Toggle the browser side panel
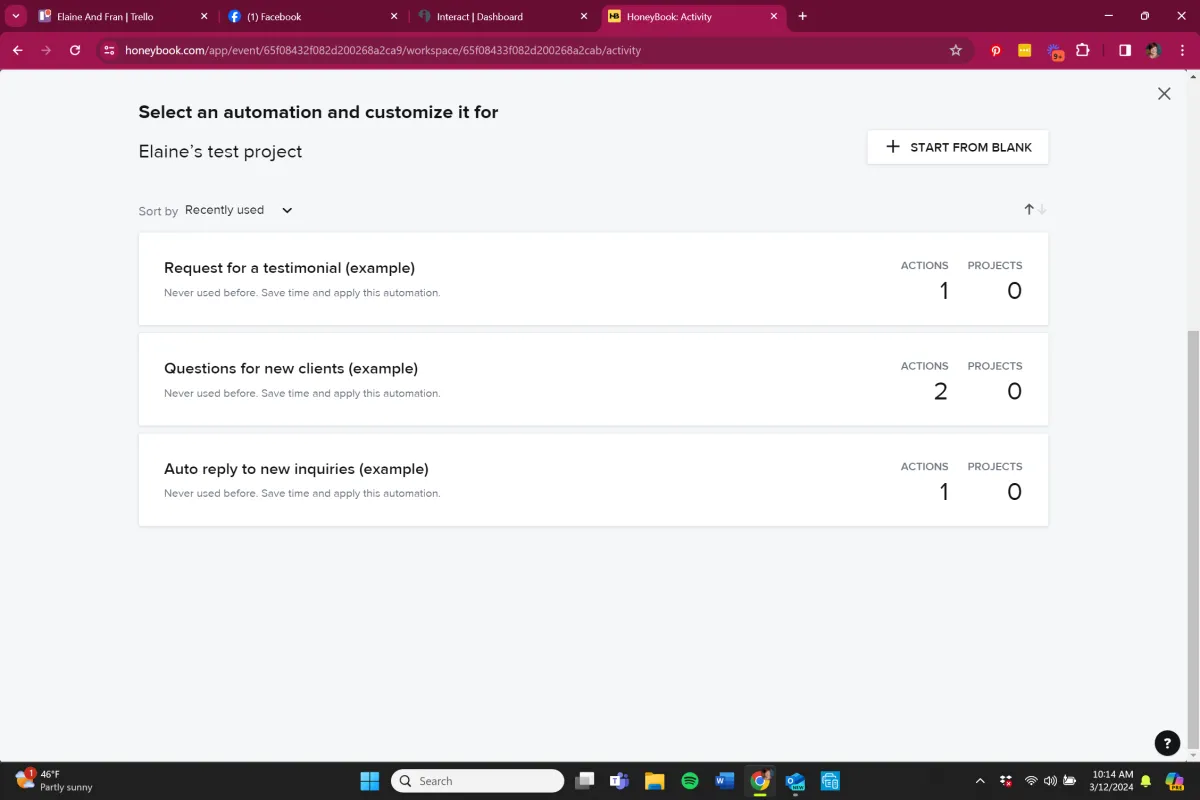Screen dimensions: 1200x800 point(1125,50)
